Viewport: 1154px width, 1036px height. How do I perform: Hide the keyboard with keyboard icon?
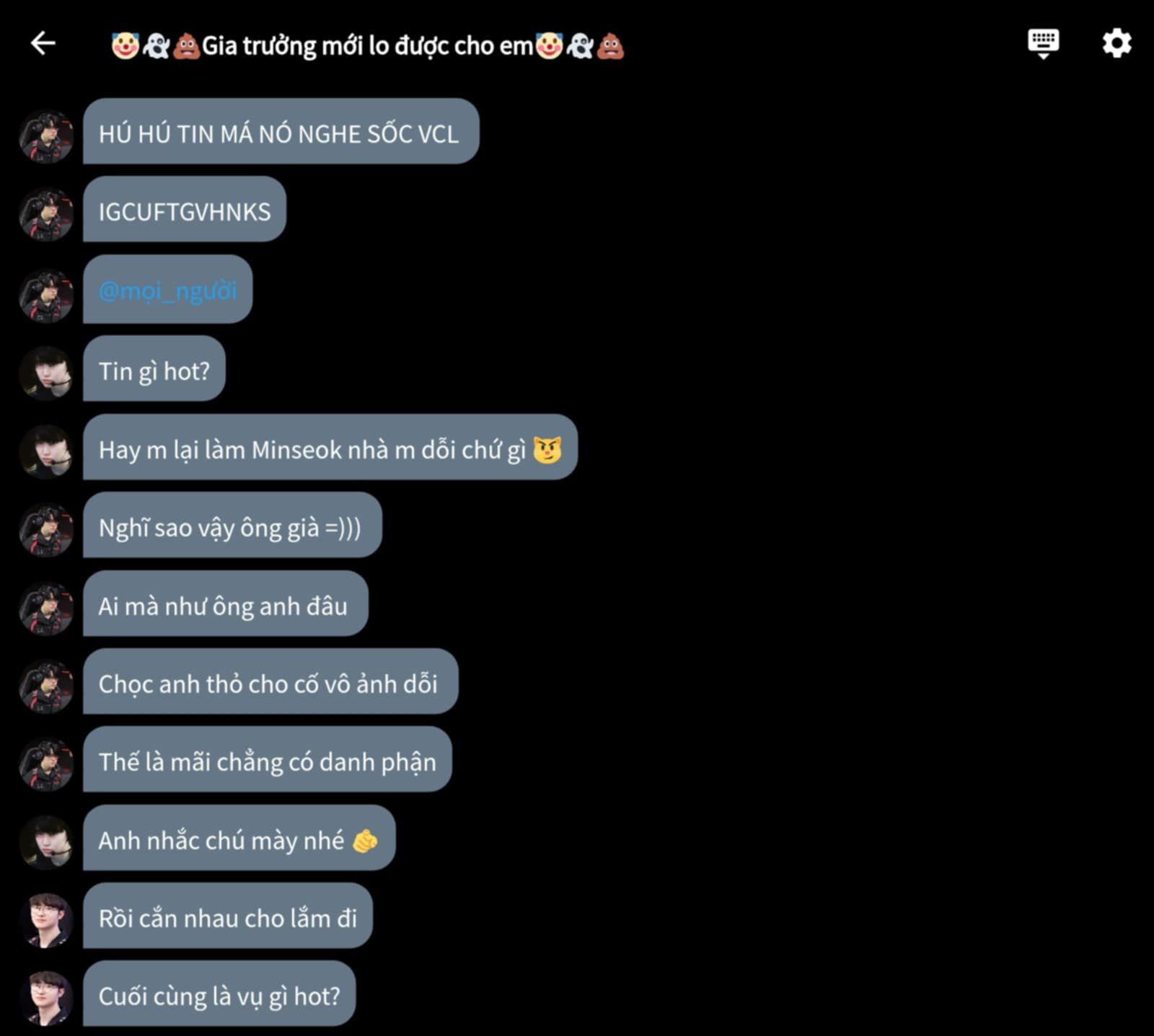point(1043,43)
